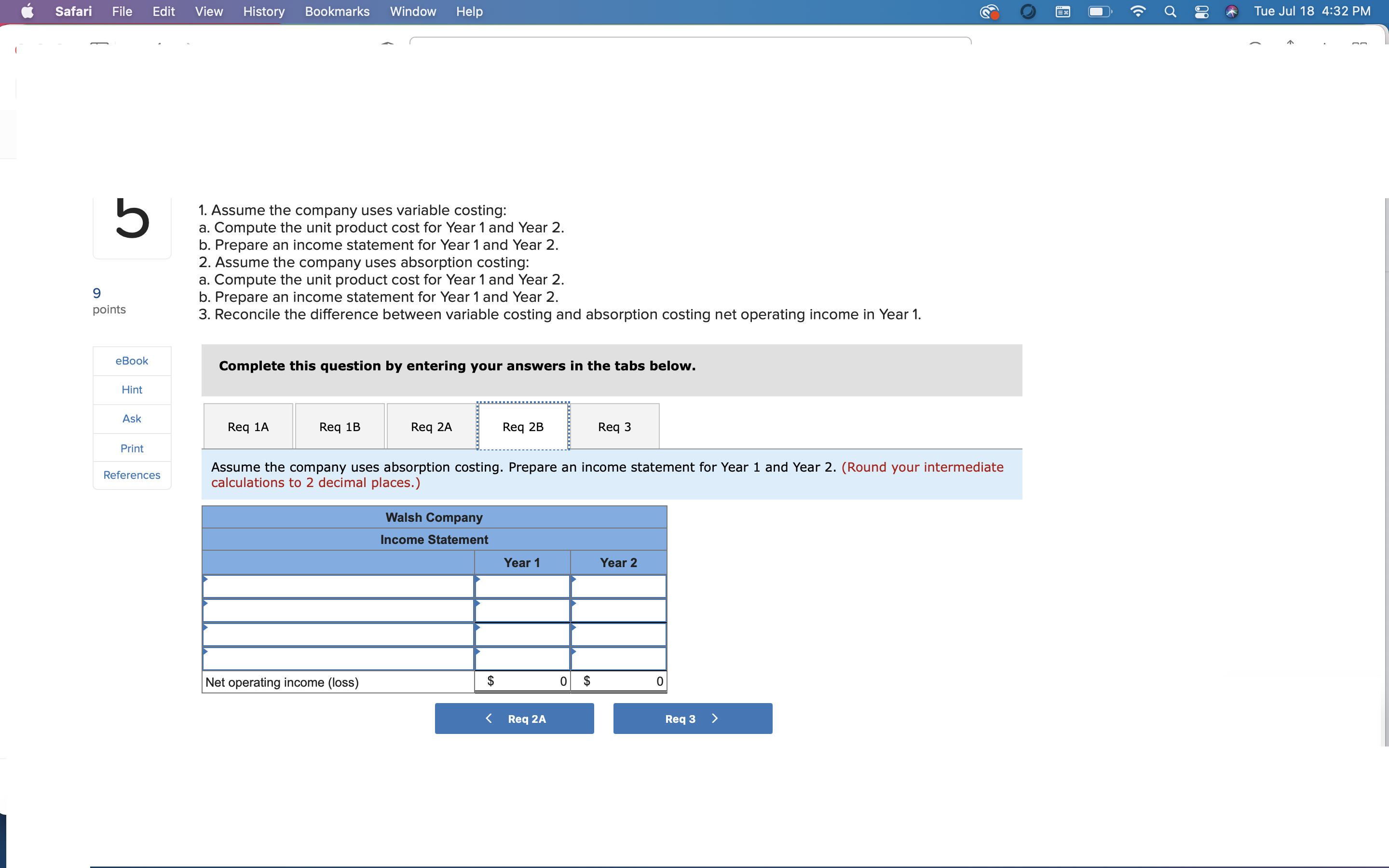Click the Req 2A navigation button

pyautogui.click(x=514, y=718)
